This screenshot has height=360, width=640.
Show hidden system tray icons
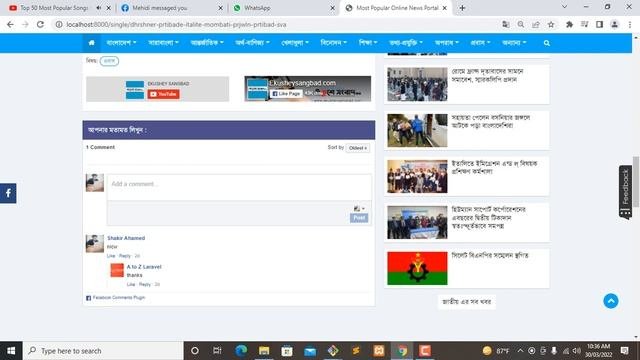tap(520, 351)
